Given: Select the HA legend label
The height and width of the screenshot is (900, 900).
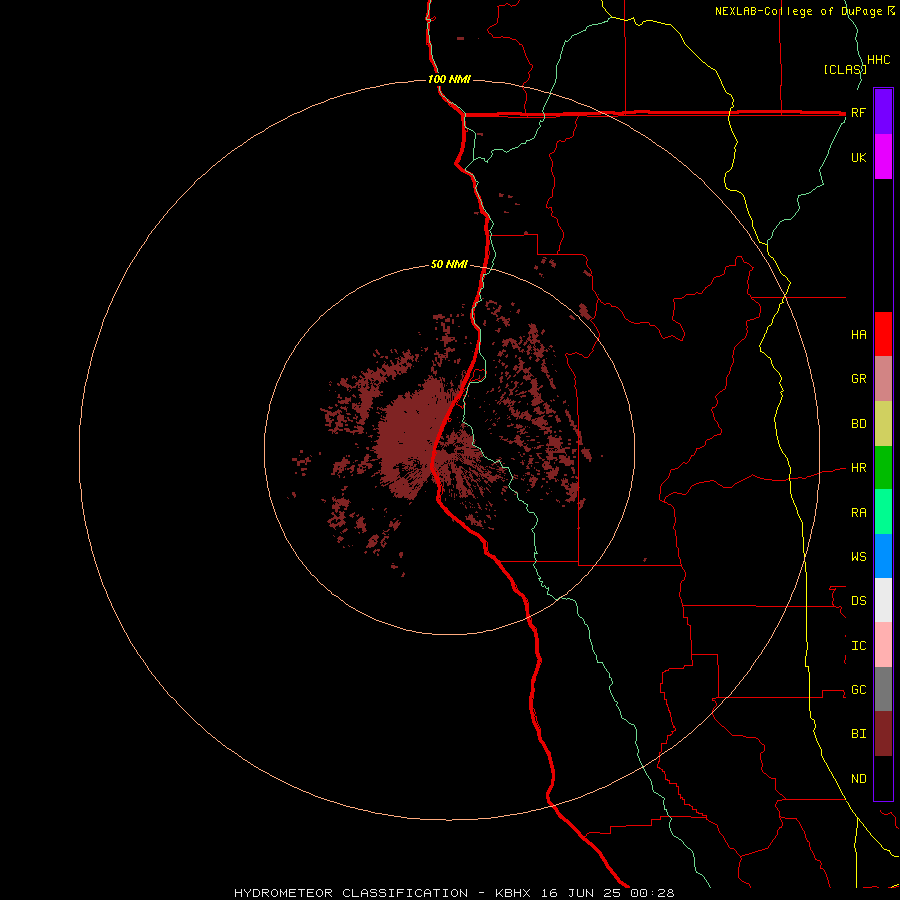Looking at the screenshot, I should pyautogui.click(x=858, y=335).
